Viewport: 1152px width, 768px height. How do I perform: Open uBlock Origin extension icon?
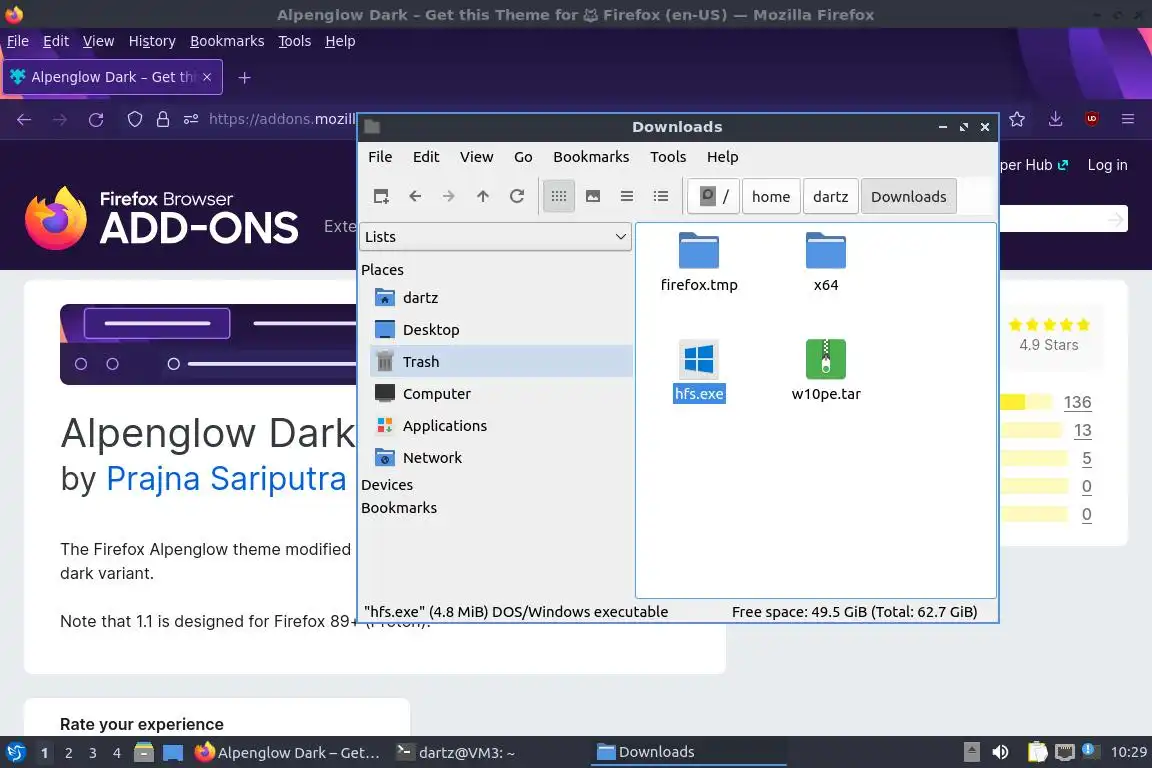pyautogui.click(x=1092, y=119)
